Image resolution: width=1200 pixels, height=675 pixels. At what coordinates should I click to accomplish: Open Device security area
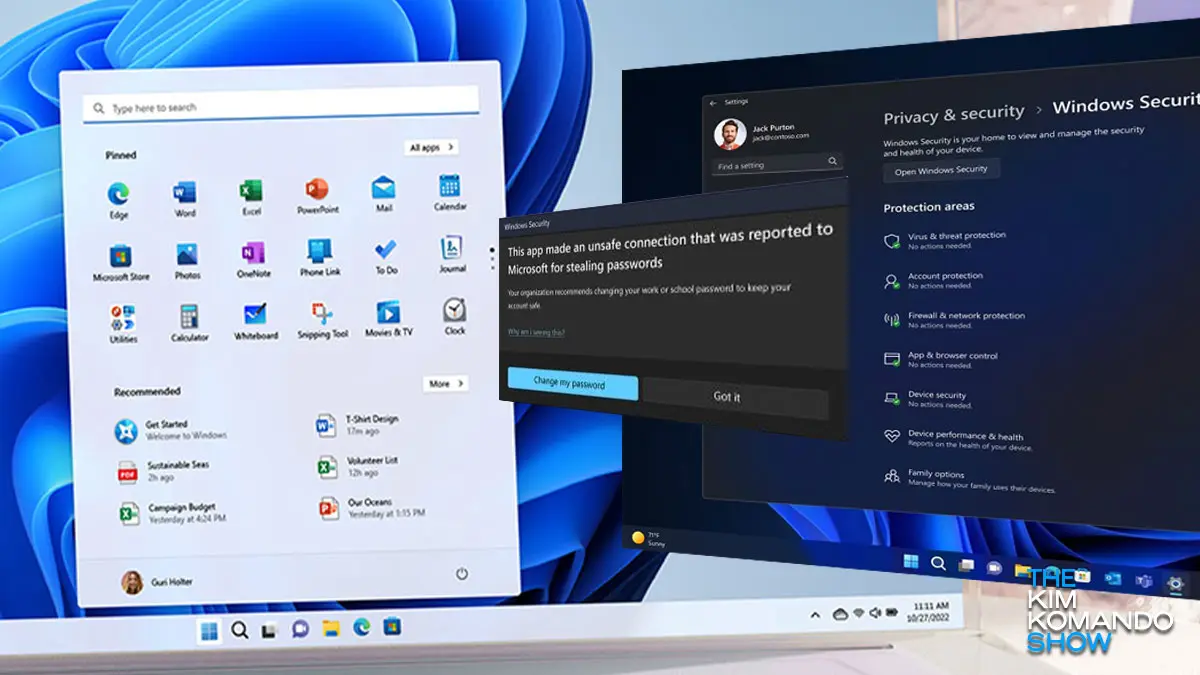point(929,399)
